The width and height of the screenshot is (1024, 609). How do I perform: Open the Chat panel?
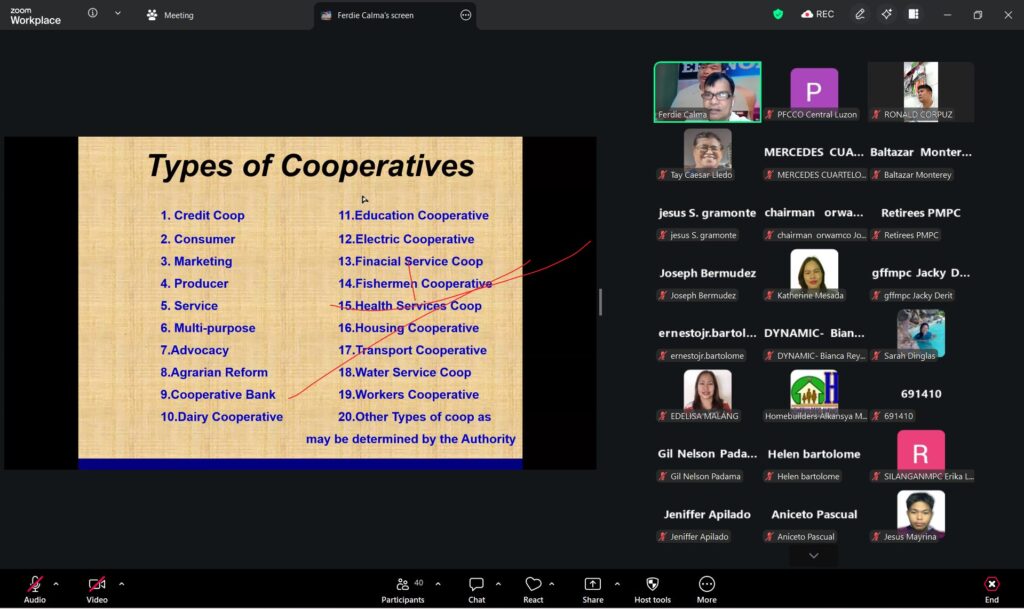[477, 585]
